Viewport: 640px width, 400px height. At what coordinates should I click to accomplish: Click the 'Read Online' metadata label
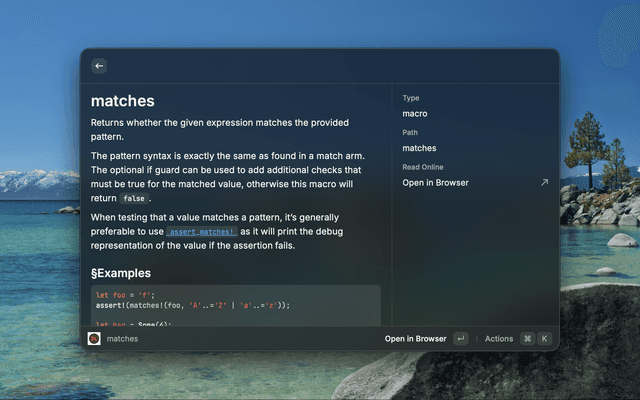click(422, 167)
